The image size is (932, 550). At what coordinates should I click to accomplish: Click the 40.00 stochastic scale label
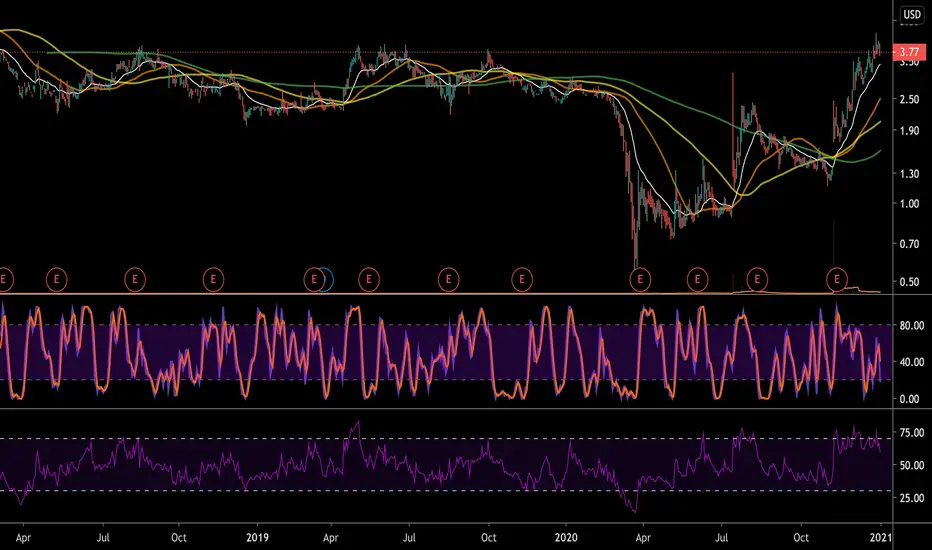[912, 362]
